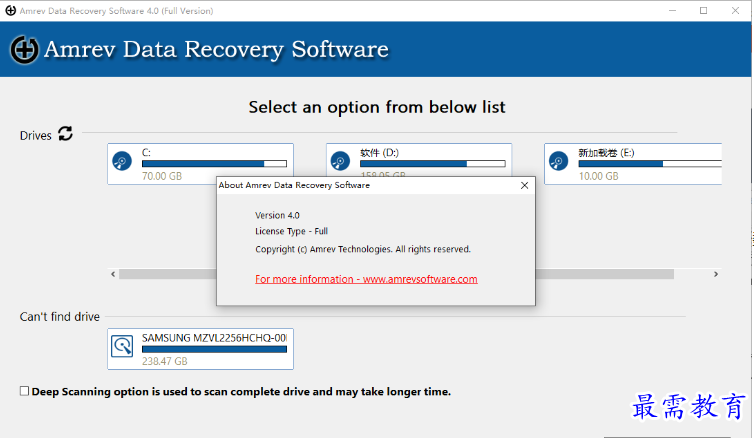Close the Amrev Data Recovery main window

(735, 11)
